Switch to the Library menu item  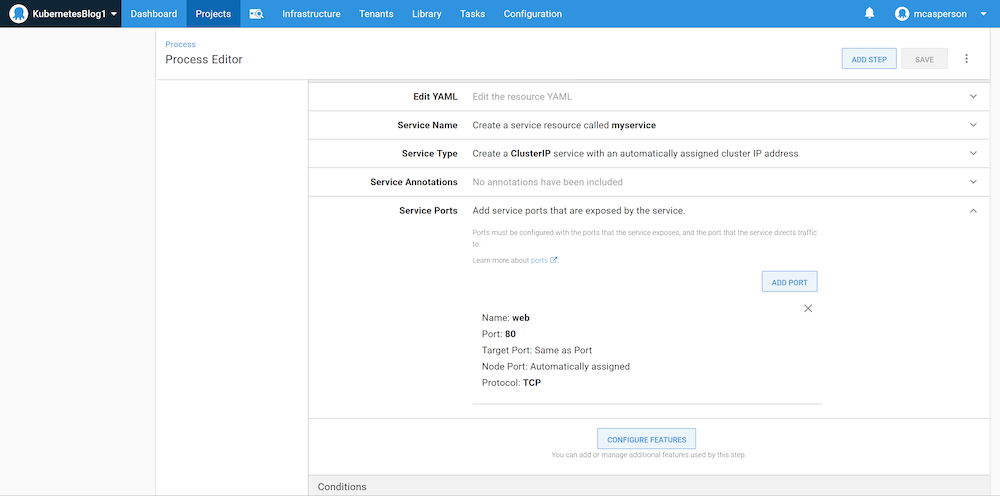tap(426, 14)
